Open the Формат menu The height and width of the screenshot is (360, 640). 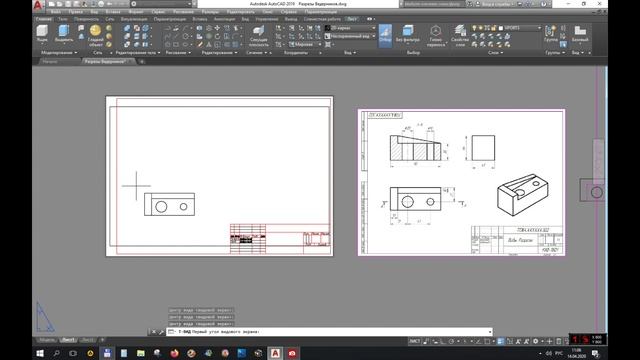(136, 12)
